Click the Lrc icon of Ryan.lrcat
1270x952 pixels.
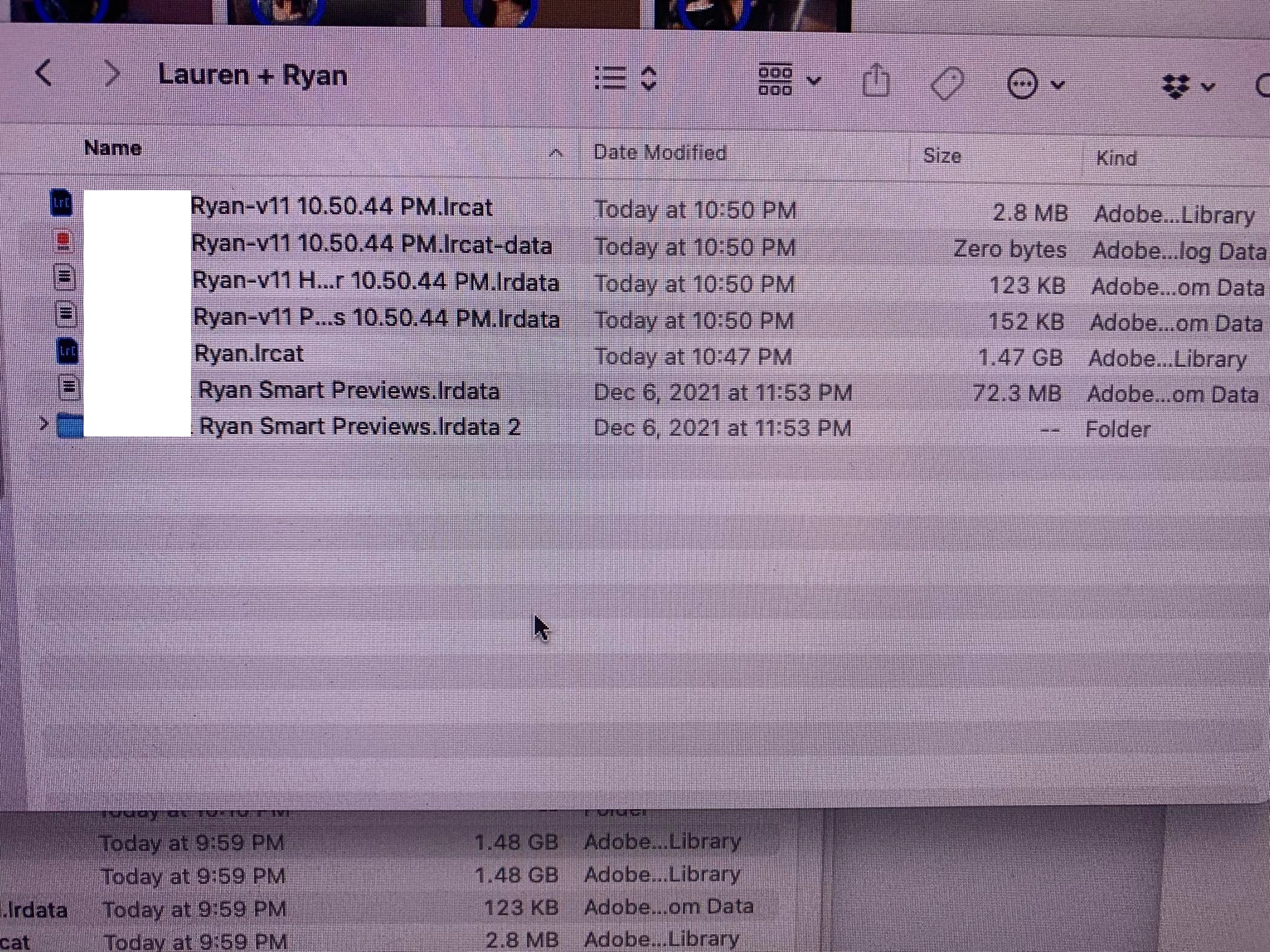click(x=67, y=352)
